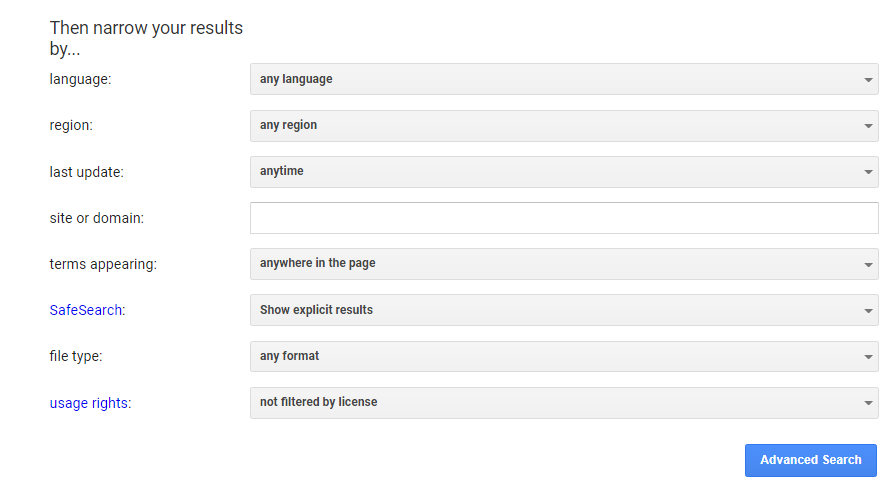Open the file type dropdown

coord(563,356)
